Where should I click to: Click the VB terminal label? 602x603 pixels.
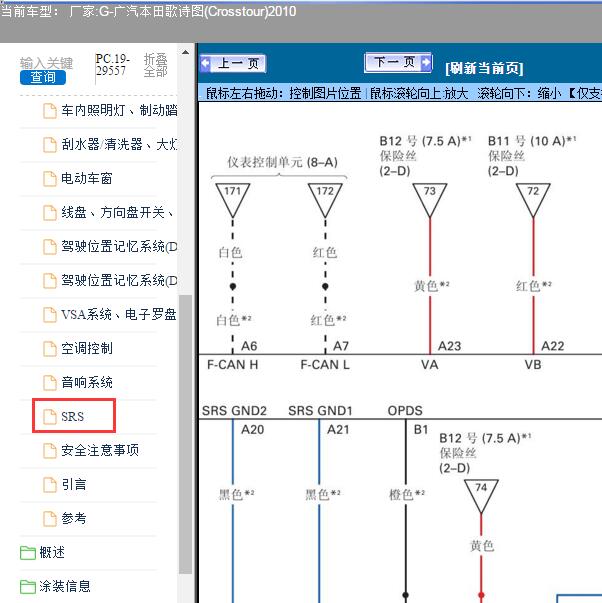pyautogui.click(x=533, y=365)
